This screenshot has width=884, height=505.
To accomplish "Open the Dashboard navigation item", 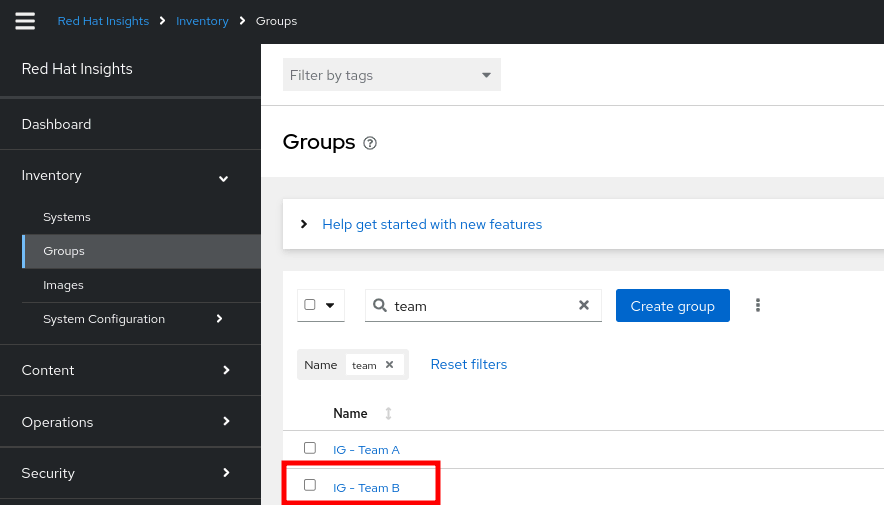I will click(56, 124).
